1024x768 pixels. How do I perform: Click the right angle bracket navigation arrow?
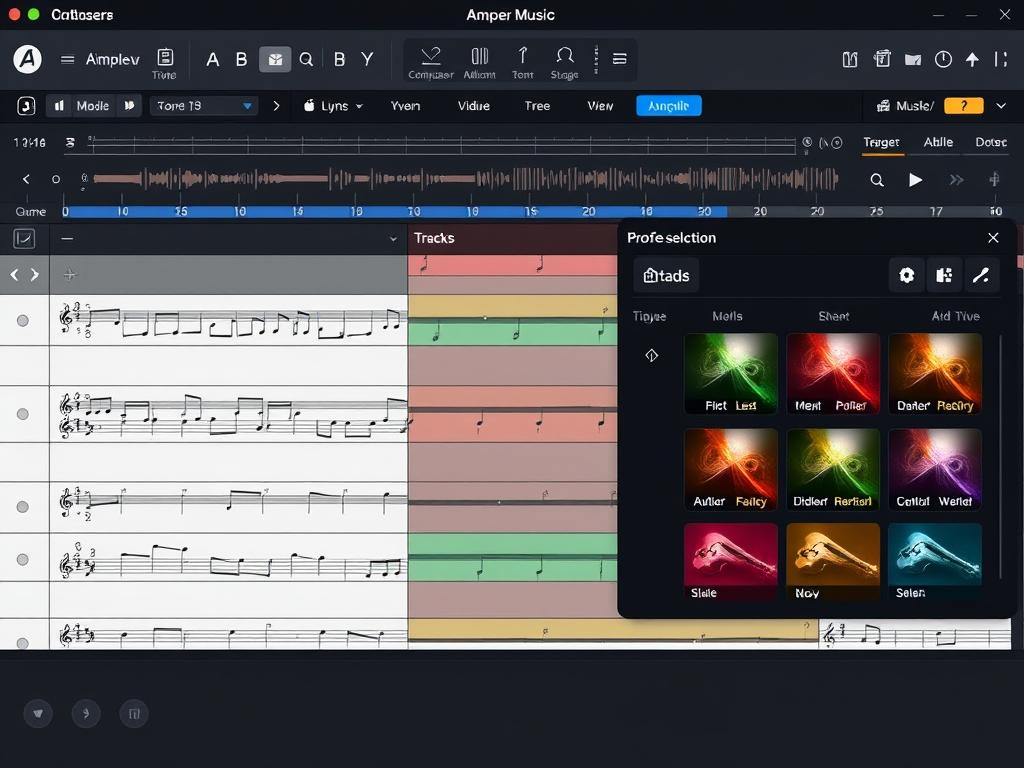tap(35, 275)
